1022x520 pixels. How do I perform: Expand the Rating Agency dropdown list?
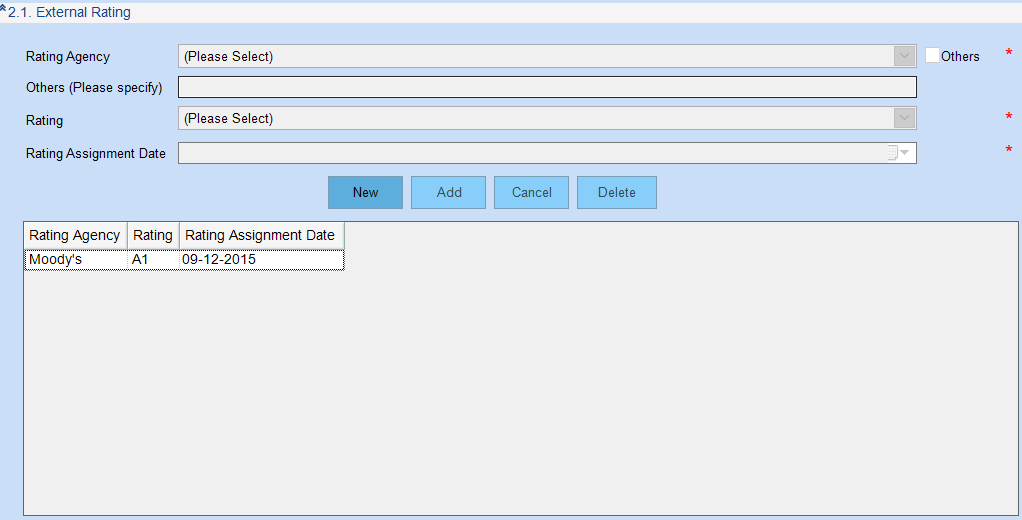(x=905, y=56)
